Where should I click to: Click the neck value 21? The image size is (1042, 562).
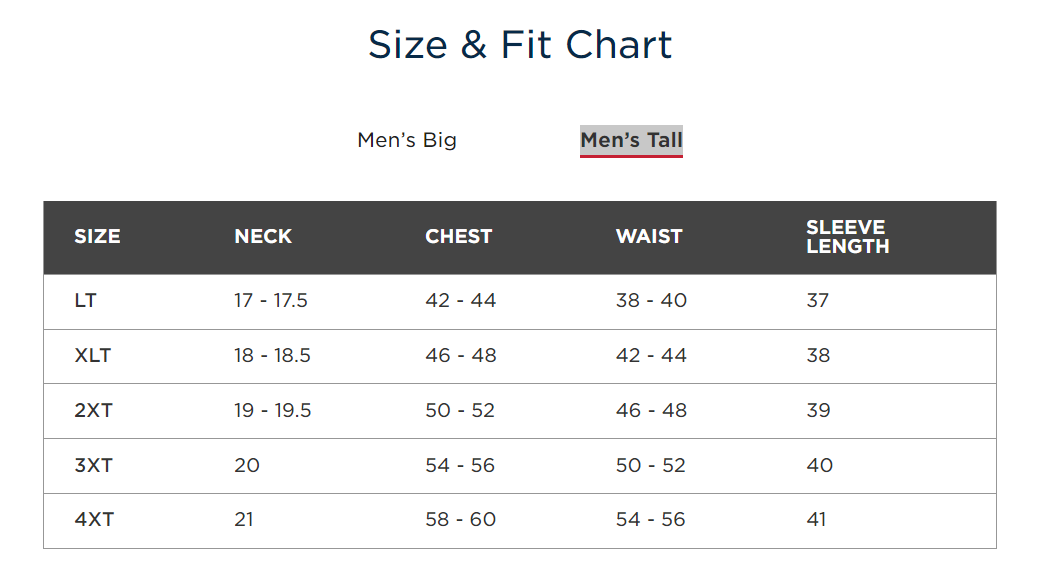243,519
